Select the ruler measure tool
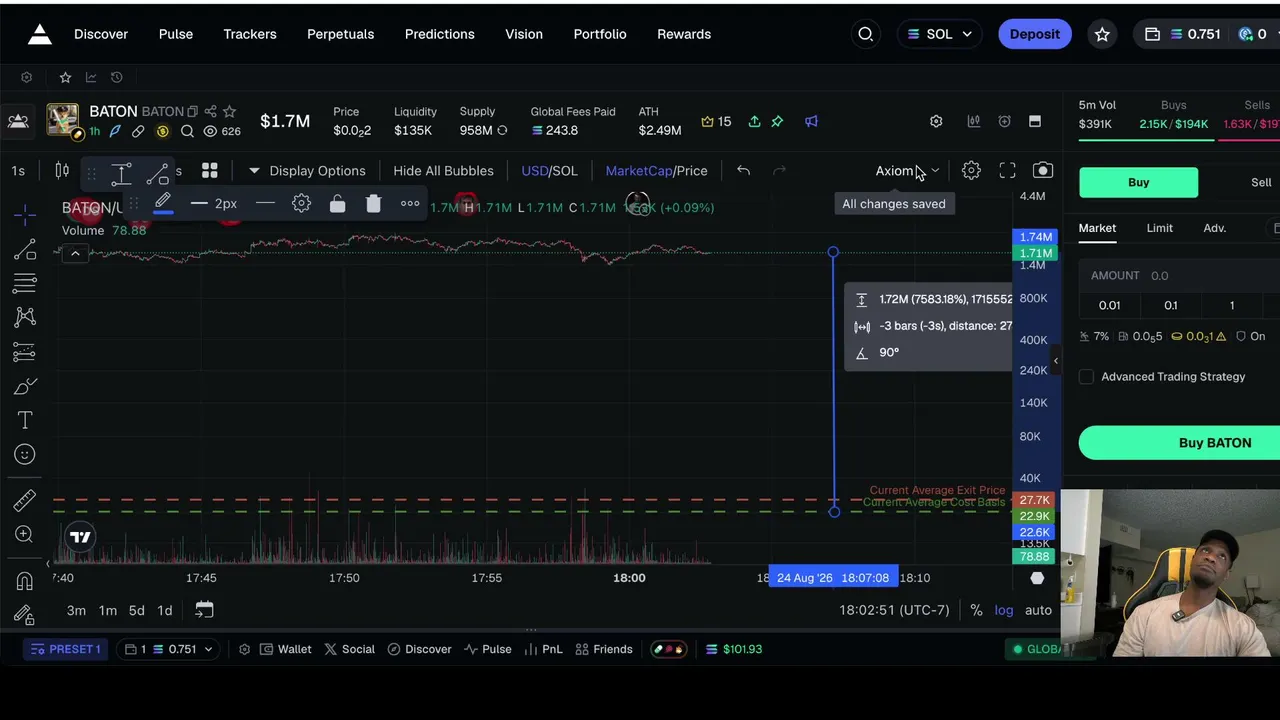 25,500
